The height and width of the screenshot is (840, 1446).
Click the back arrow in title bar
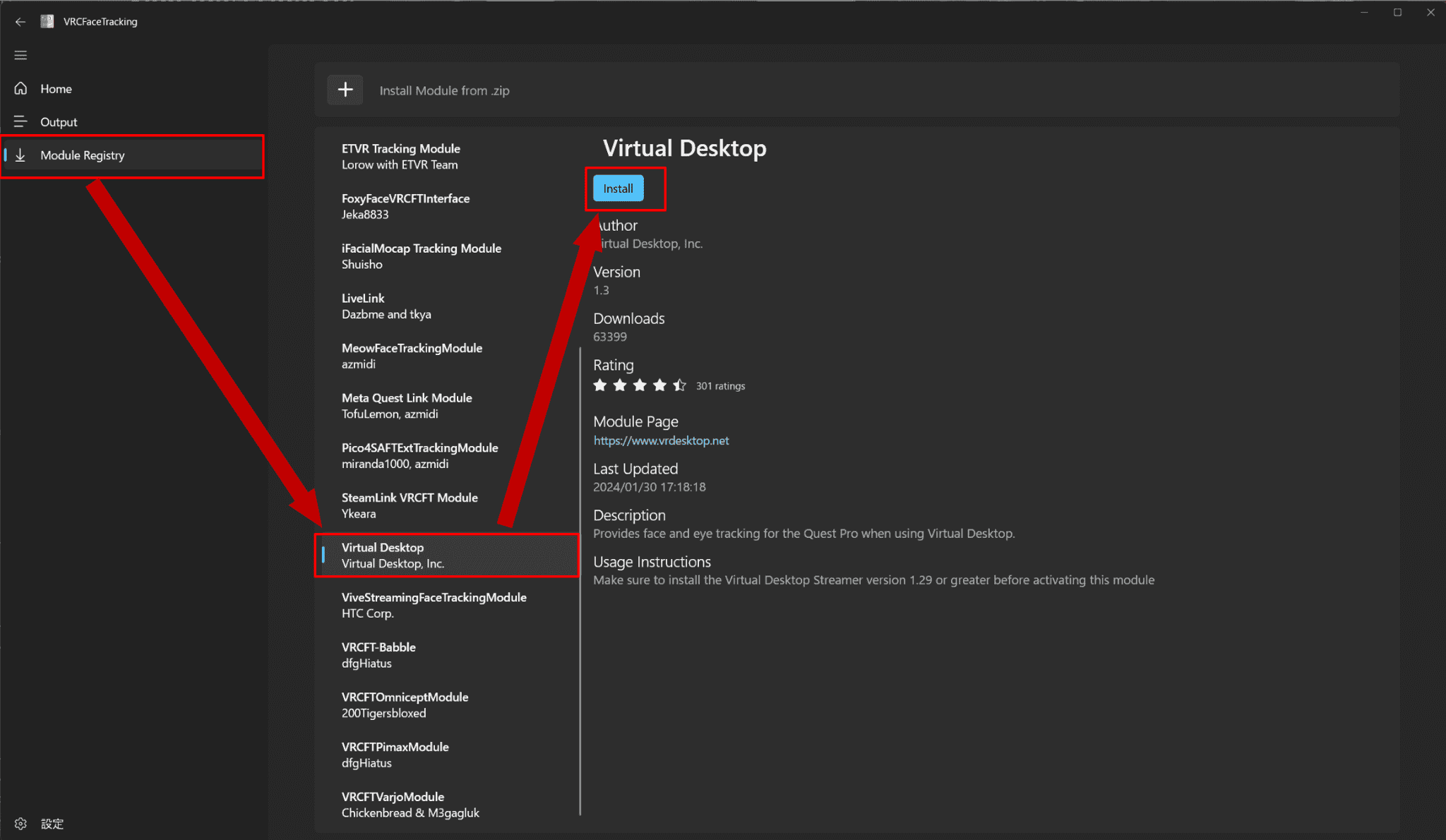[20, 22]
